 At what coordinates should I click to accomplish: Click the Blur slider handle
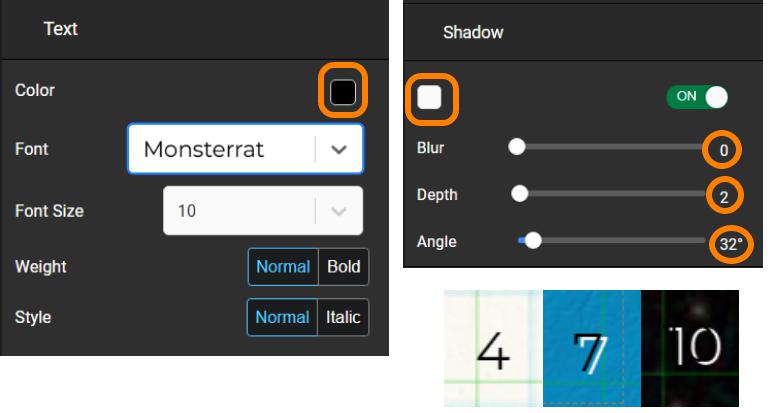click(x=517, y=146)
